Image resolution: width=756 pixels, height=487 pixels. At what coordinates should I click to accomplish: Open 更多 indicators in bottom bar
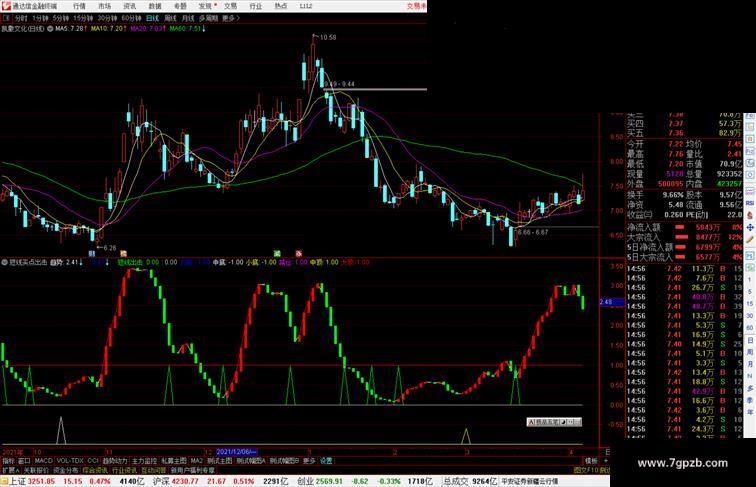[309, 461]
